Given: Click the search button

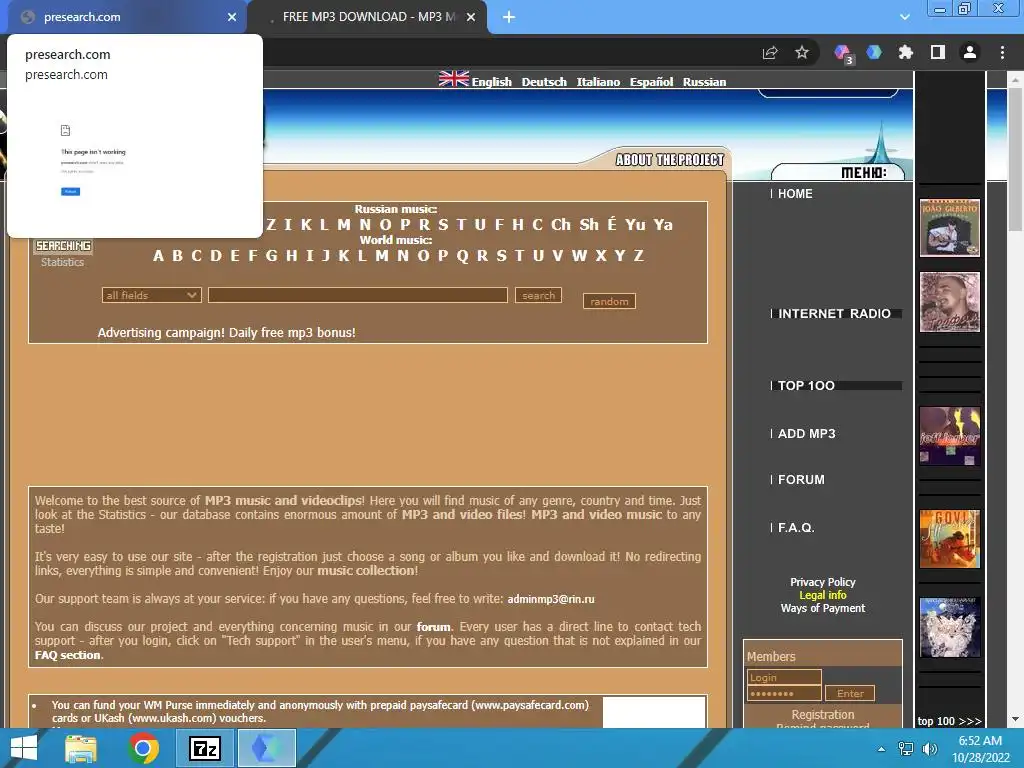Looking at the screenshot, I should click(538, 295).
